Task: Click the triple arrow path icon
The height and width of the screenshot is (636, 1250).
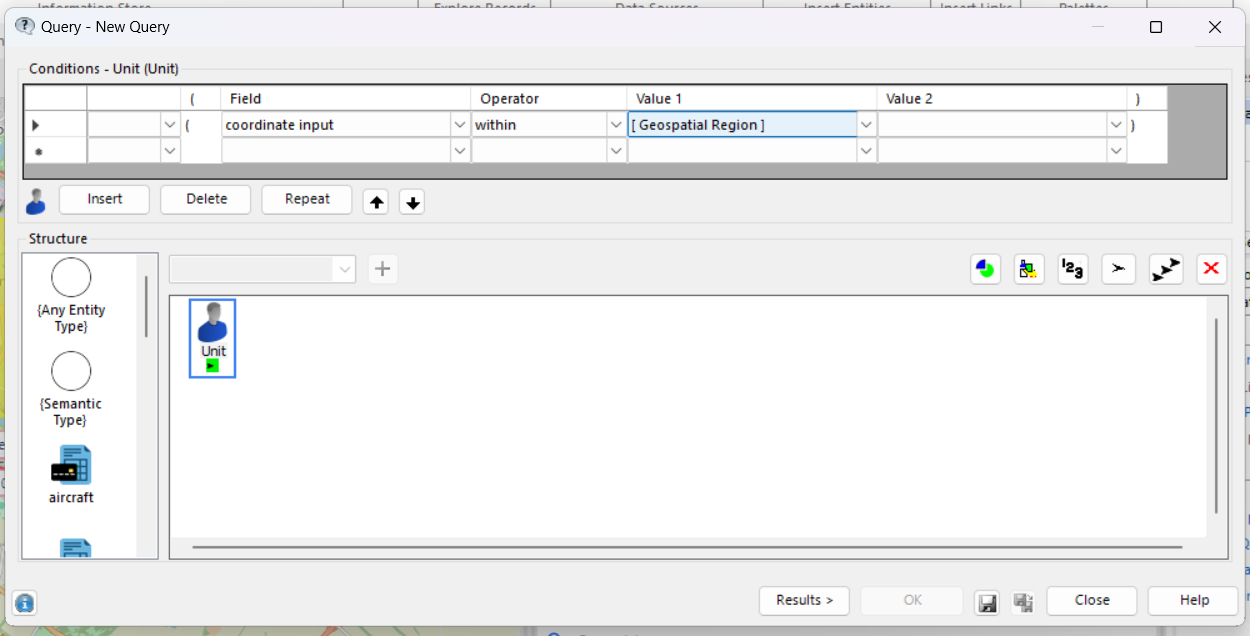Action: point(1166,269)
